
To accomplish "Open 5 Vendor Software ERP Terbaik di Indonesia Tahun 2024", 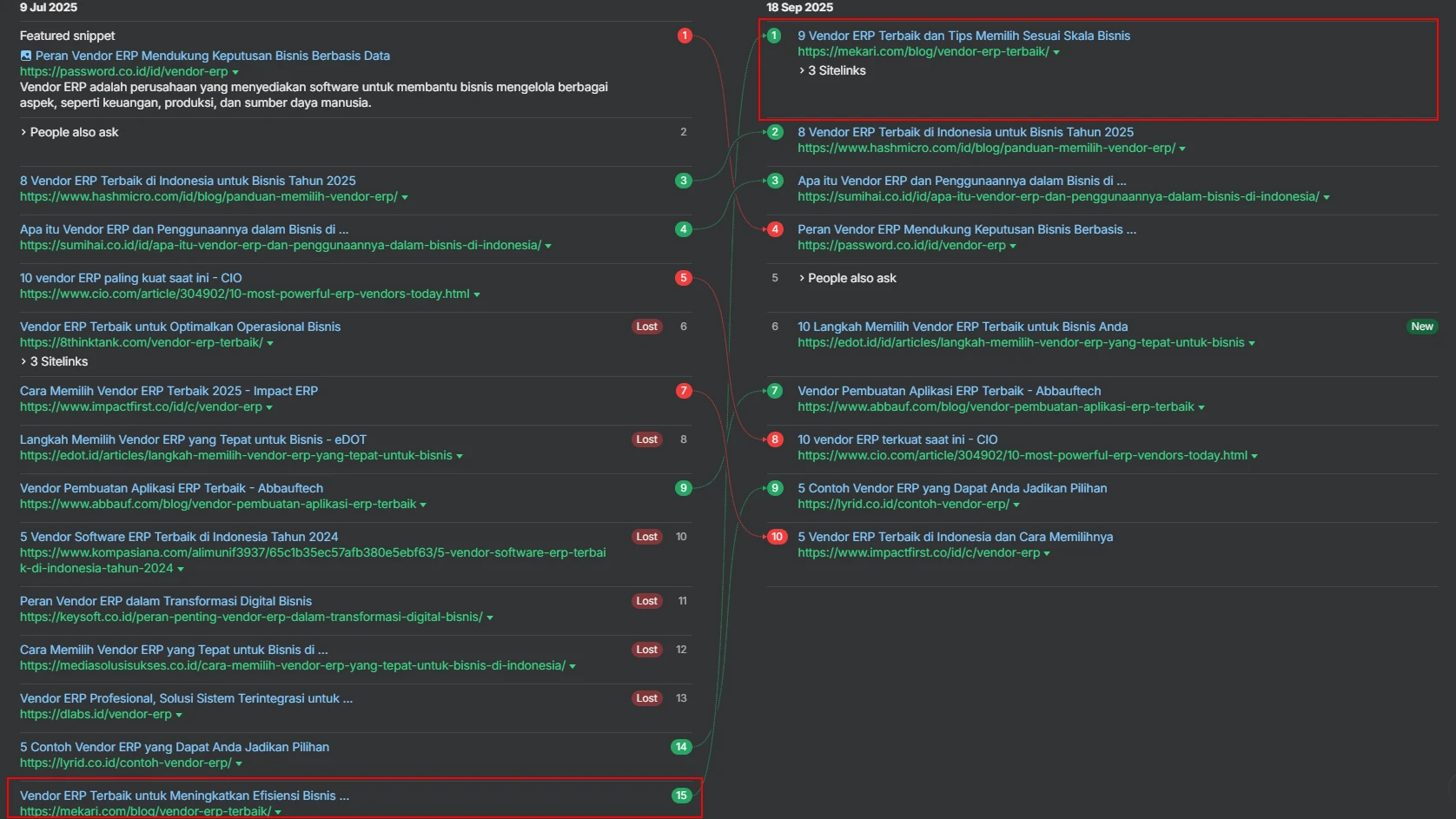I will pyautogui.click(x=179, y=537).
